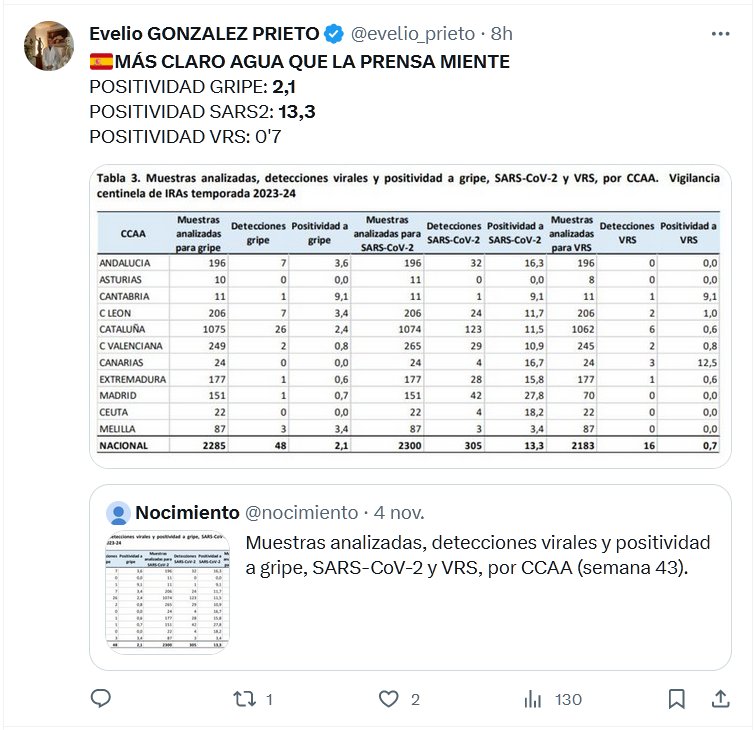
Task: Click the @evelio_prieto handle
Action: tap(410, 35)
